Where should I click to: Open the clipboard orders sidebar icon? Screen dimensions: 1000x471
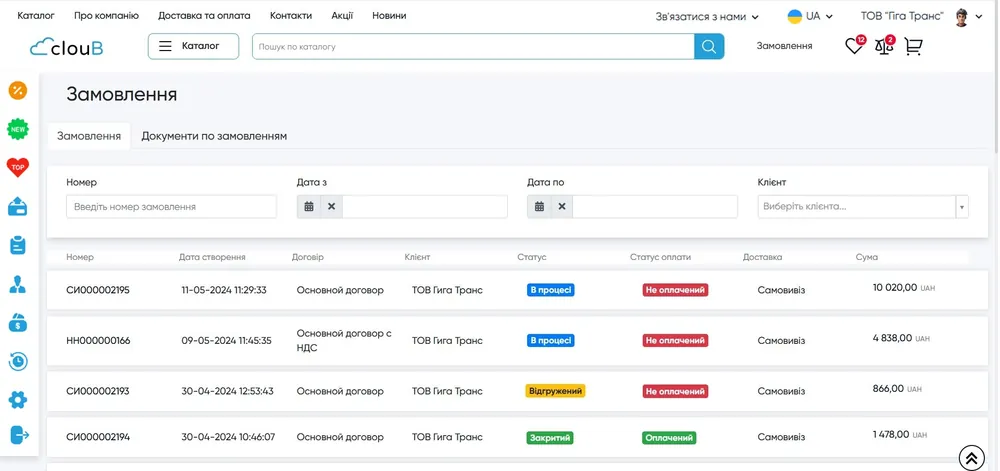[x=18, y=245]
